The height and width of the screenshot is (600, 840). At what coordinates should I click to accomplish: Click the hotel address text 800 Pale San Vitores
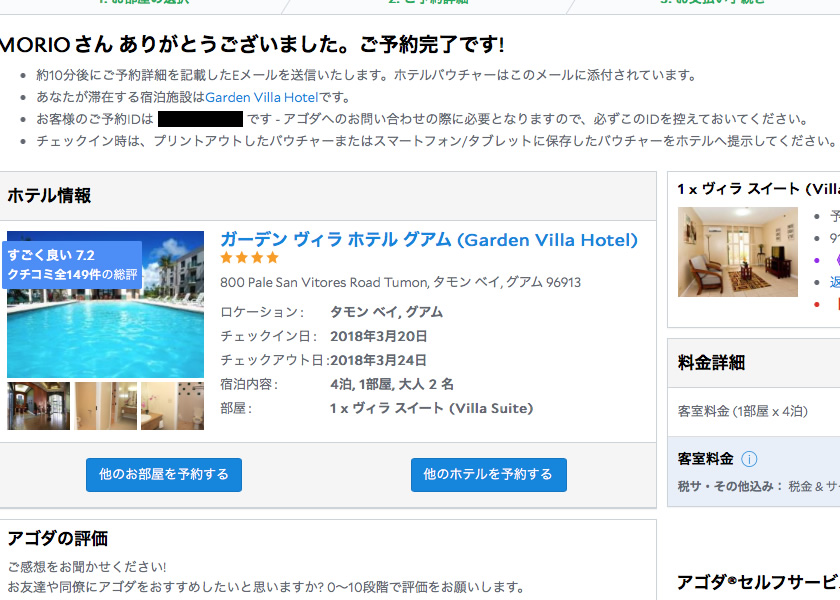click(400, 282)
